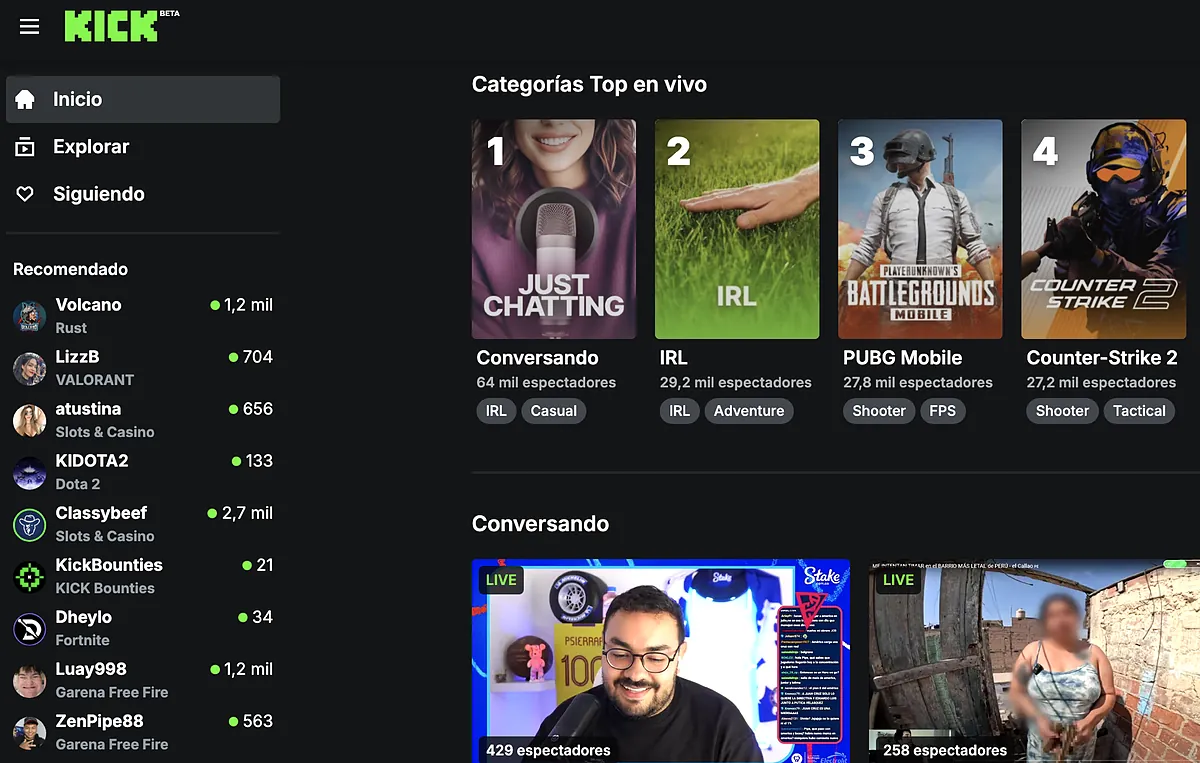Open Volcano's channel avatar

tap(30, 316)
